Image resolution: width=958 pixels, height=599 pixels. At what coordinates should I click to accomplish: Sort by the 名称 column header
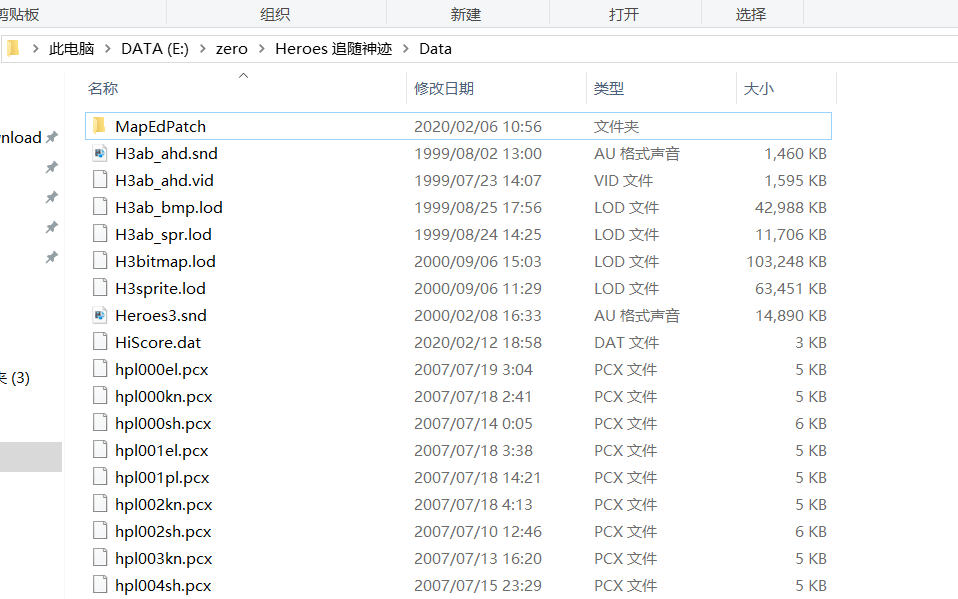[x=103, y=89]
